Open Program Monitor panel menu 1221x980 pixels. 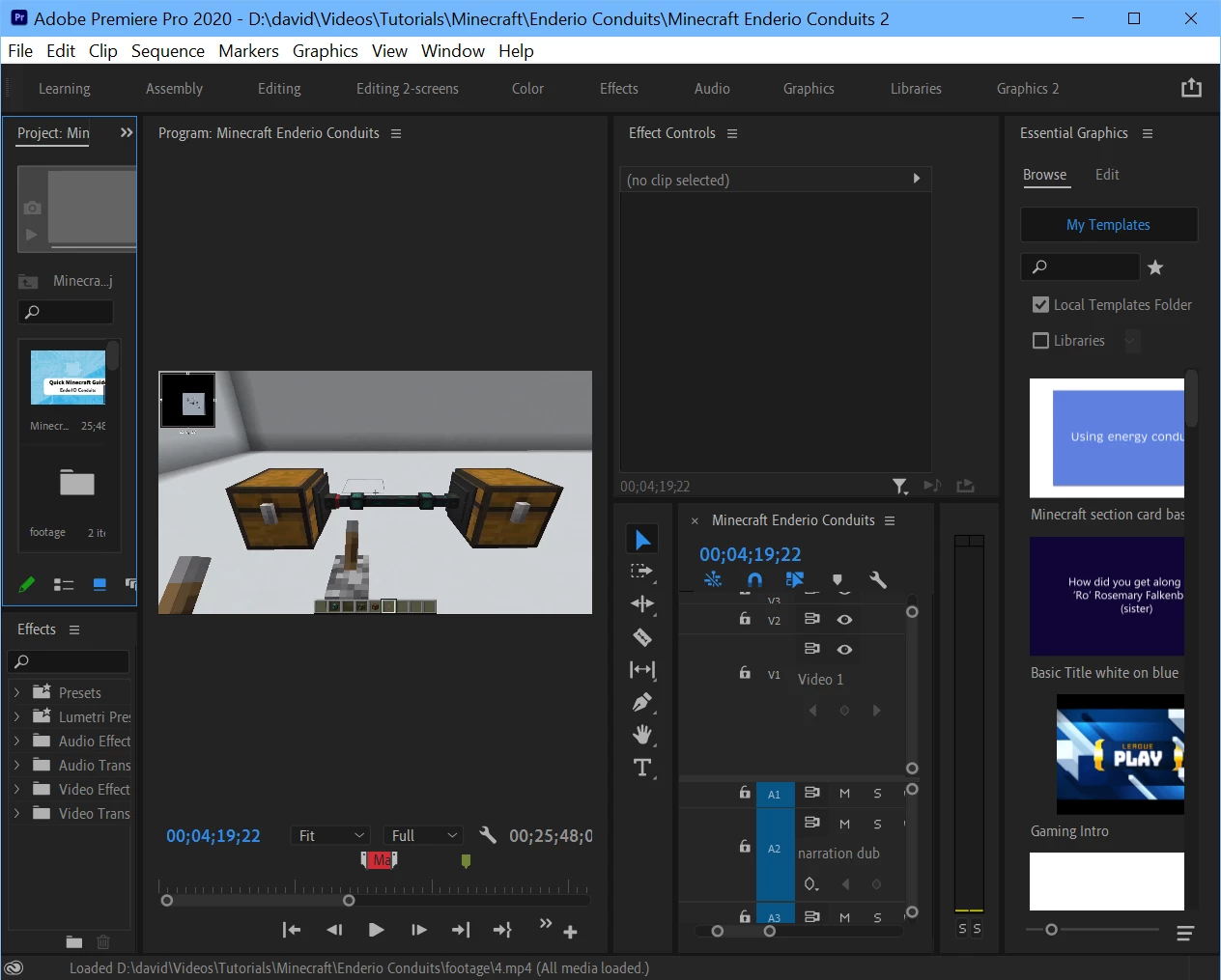396,133
